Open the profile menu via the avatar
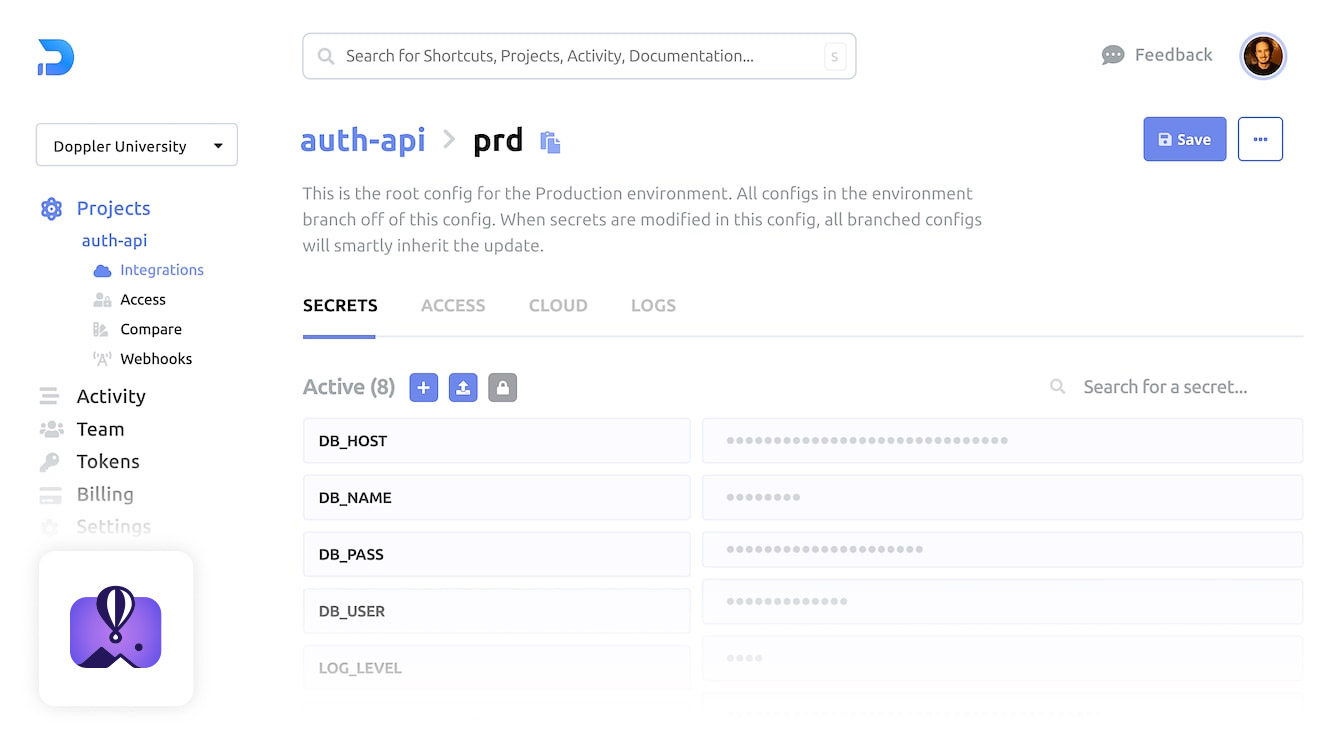Screen dimensions: 1328x750 point(1262,56)
